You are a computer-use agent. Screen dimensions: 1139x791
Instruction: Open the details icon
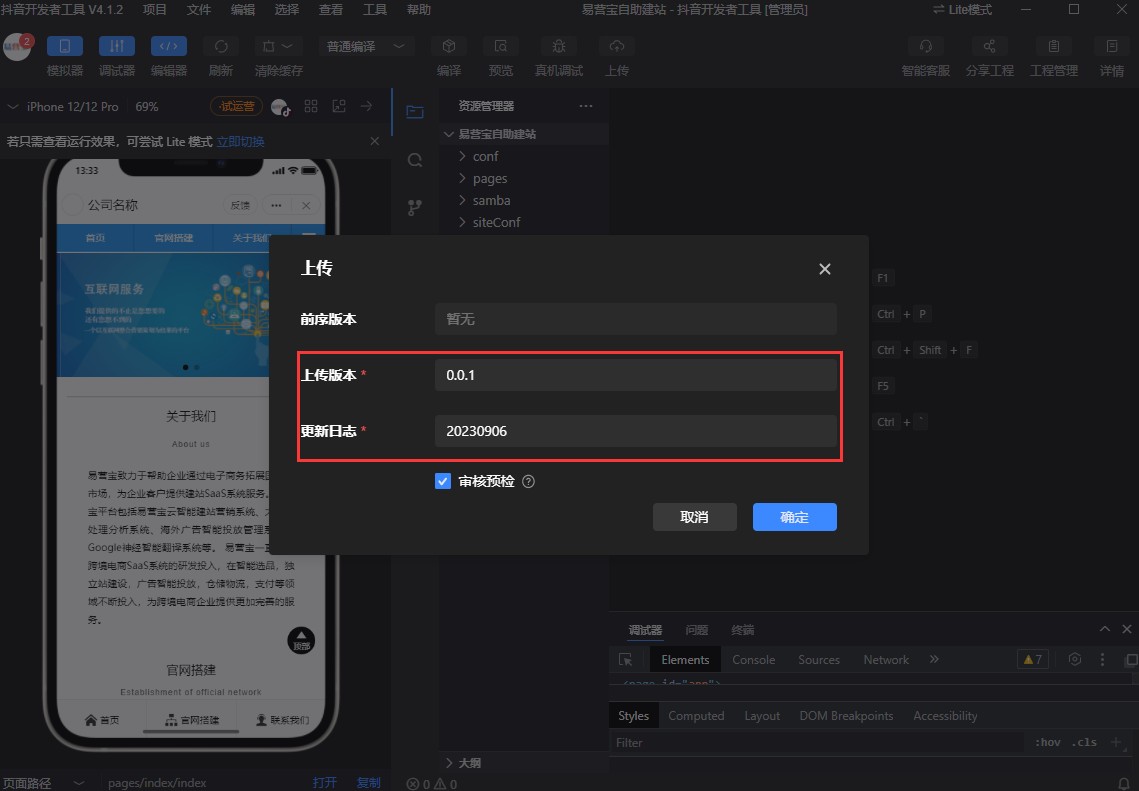1111,46
